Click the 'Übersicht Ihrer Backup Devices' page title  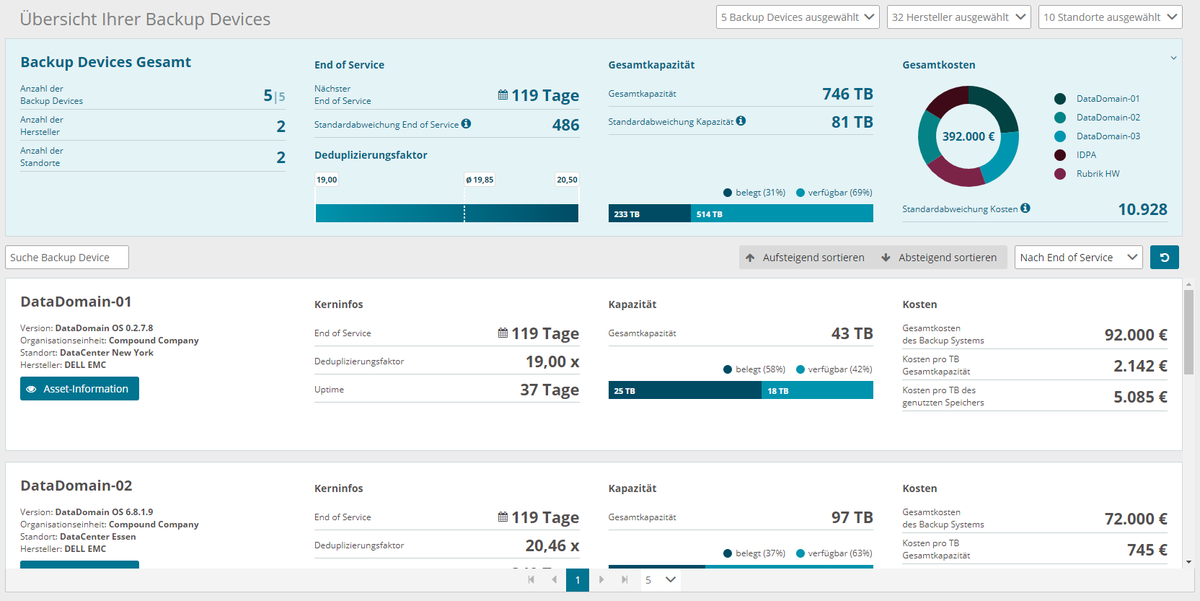(145, 19)
